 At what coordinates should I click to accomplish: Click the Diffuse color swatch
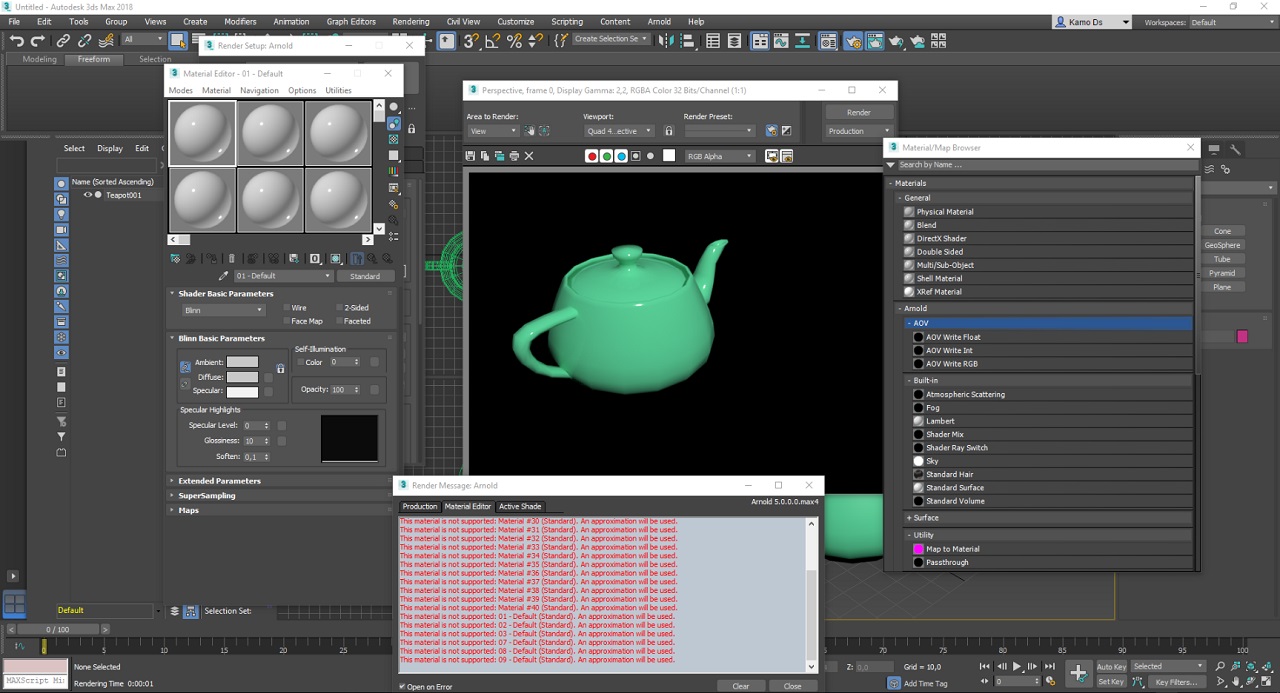click(242, 377)
